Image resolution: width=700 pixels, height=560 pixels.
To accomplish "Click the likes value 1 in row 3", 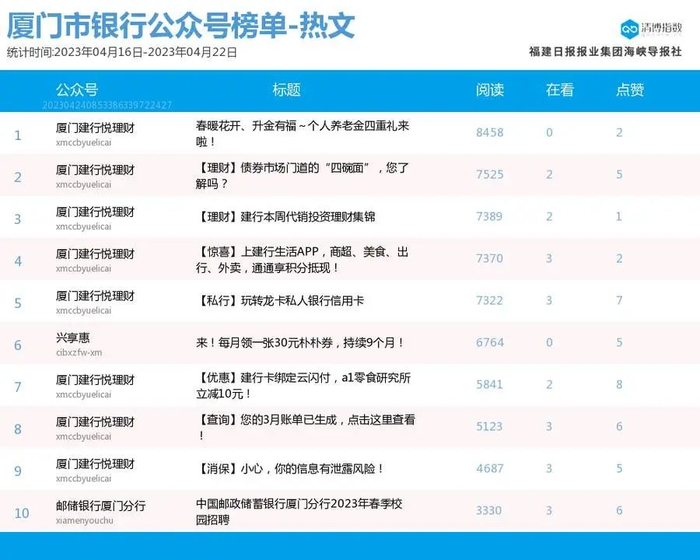I will (x=619, y=217).
